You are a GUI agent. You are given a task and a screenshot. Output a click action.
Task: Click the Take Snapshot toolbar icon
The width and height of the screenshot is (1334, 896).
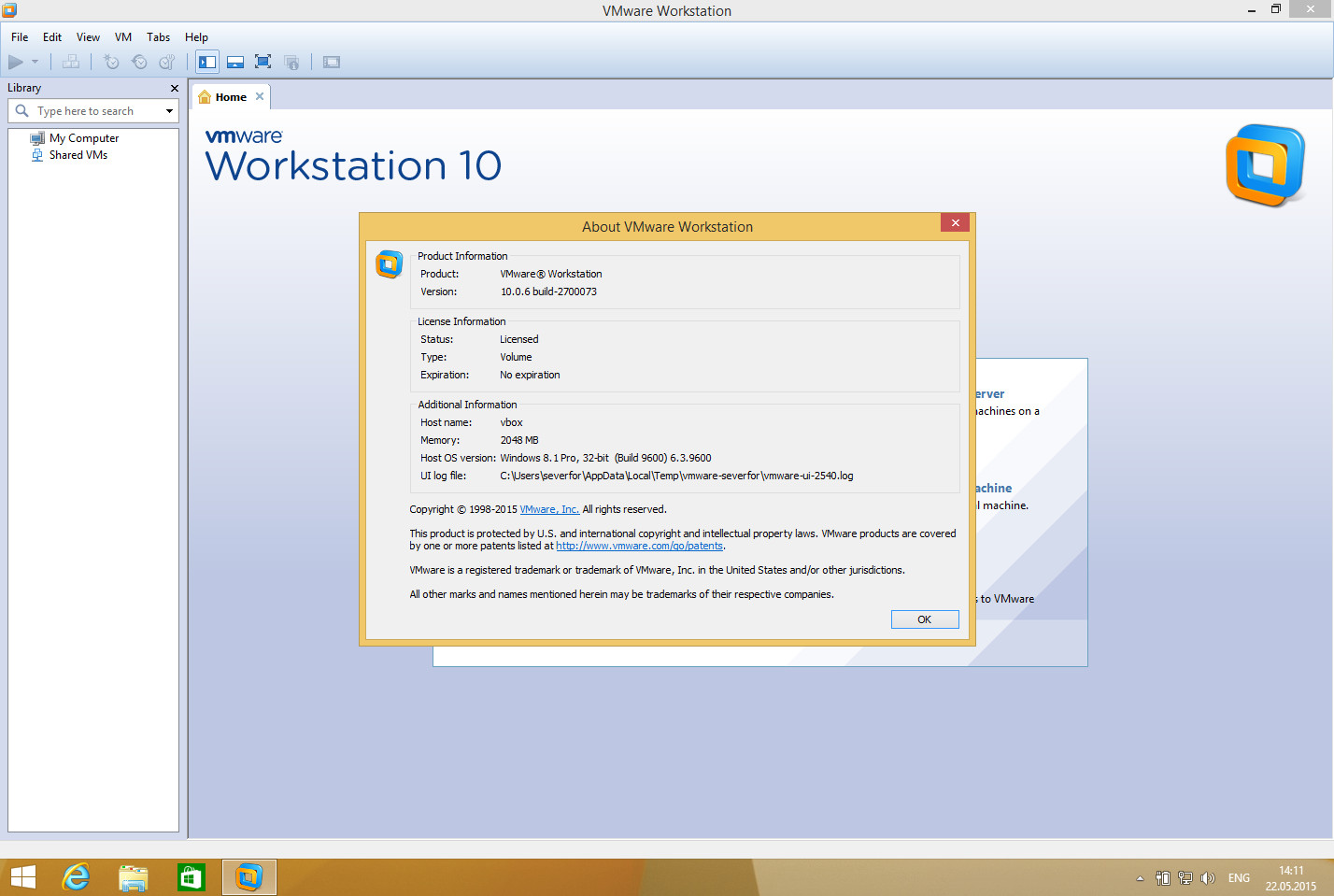coord(111,62)
